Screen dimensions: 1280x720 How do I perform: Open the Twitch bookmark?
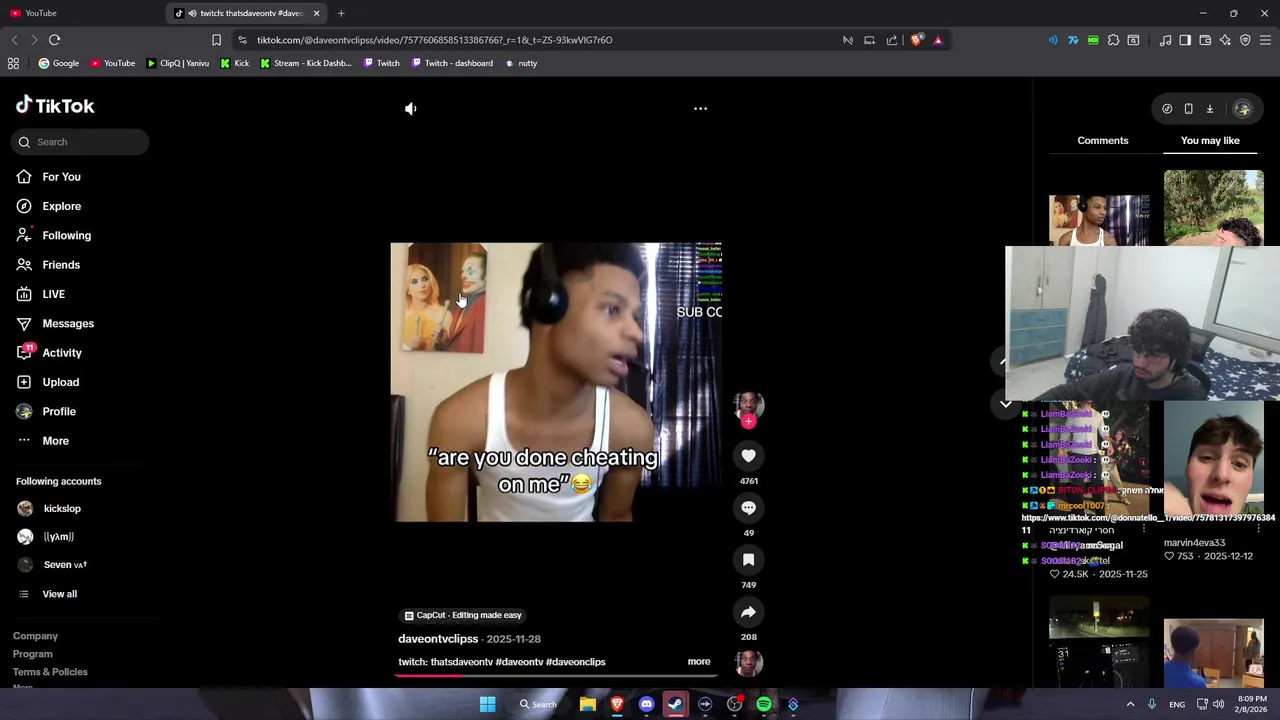click(x=381, y=63)
